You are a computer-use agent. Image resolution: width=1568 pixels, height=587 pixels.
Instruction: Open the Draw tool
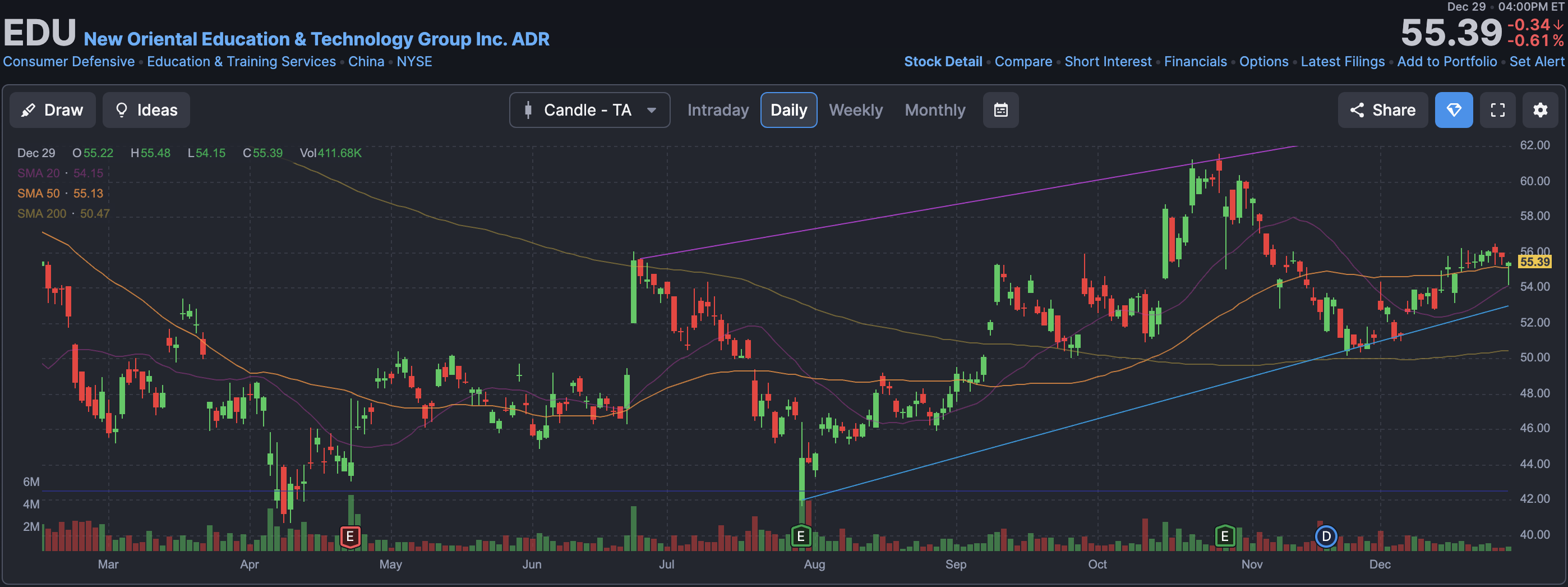point(52,110)
